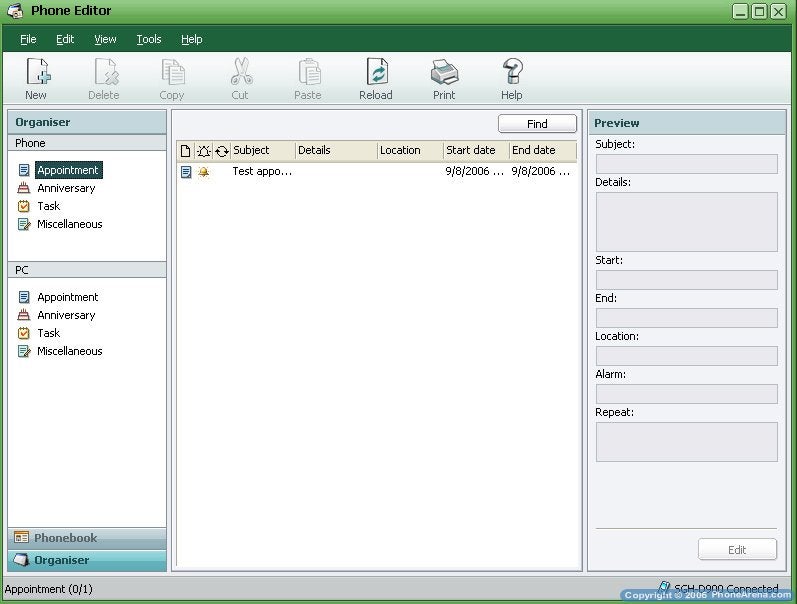Open Help via the question mark icon
The width and height of the screenshot is (797, 604).
coord(512,71)
